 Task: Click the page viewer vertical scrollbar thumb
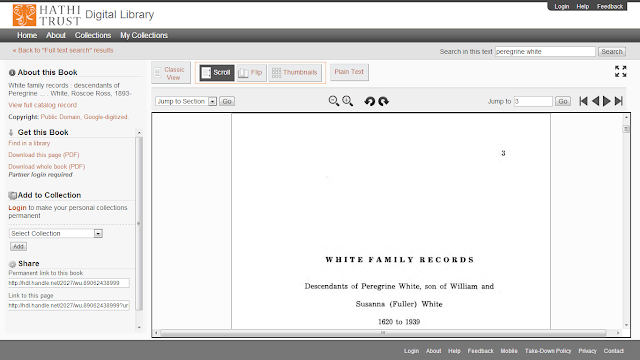[x=626, y=129]
